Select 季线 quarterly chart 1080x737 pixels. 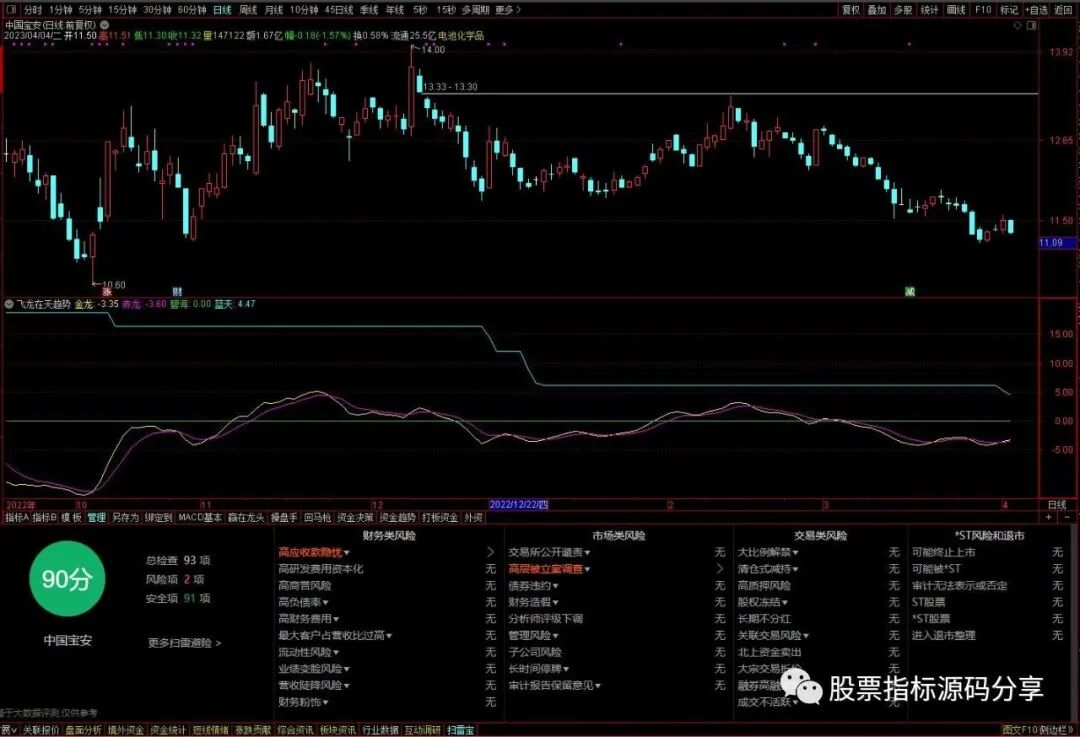(x=369, y=10)
